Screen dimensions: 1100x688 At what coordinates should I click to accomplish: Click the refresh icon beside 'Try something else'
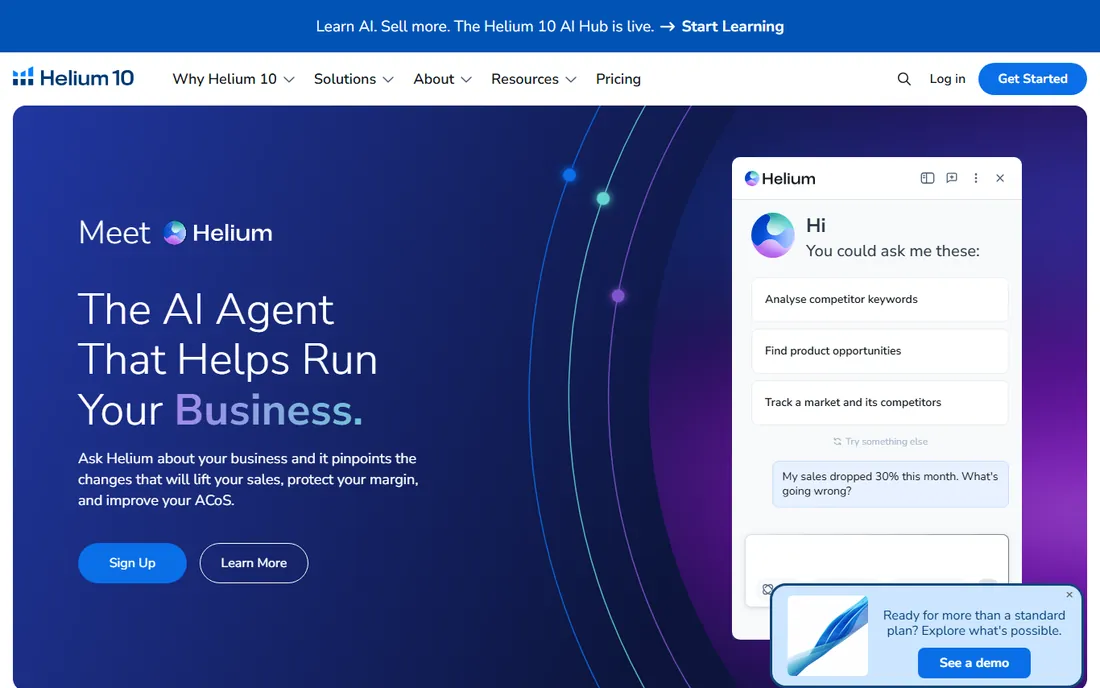837,442
